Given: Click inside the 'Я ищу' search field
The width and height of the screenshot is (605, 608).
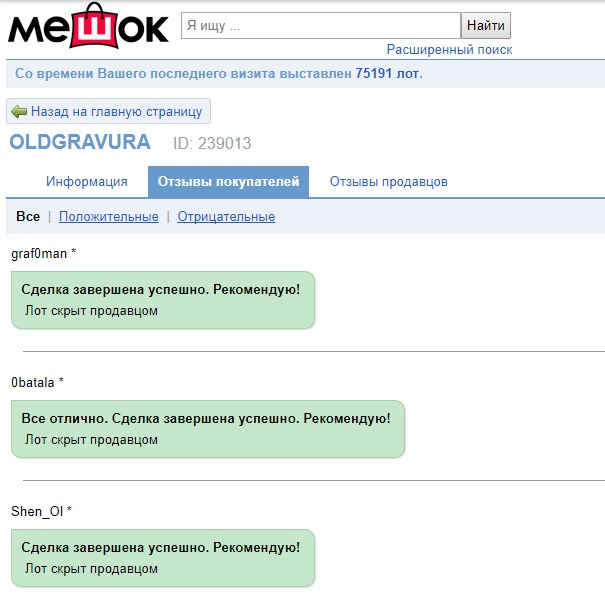Looking at the screenshot, I should point(321,26).
